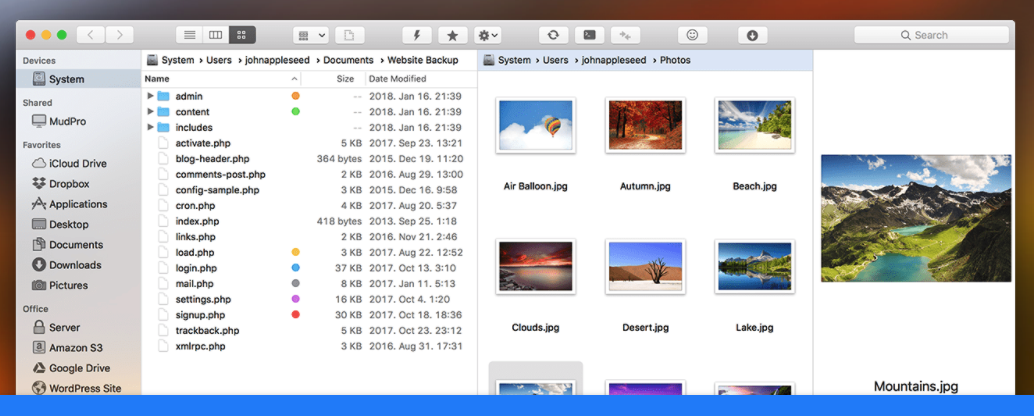Click the quick action lightning bolt icon
The width and height of the screenshot is (1034, 416).
tap(416, 35)
